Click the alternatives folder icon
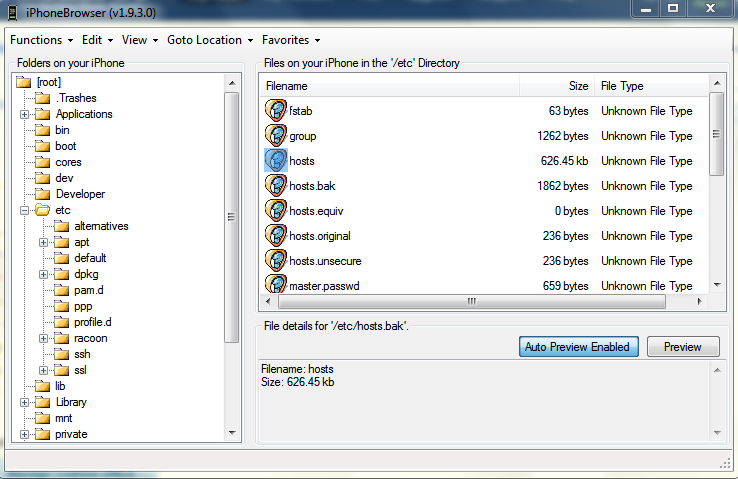Screen dimensions: 738x479 pyautogui.click(x=62, y=226)
